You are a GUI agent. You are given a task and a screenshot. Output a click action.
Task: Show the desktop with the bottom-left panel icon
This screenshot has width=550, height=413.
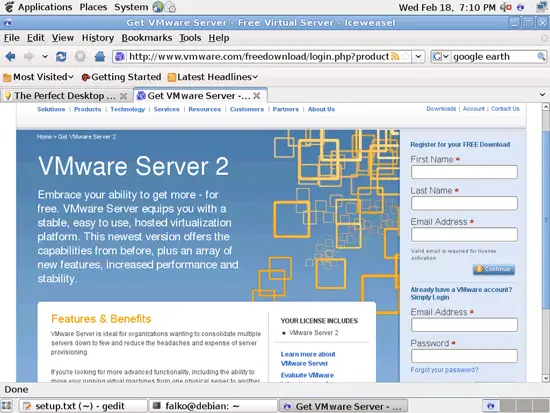(x=7, y=406)
